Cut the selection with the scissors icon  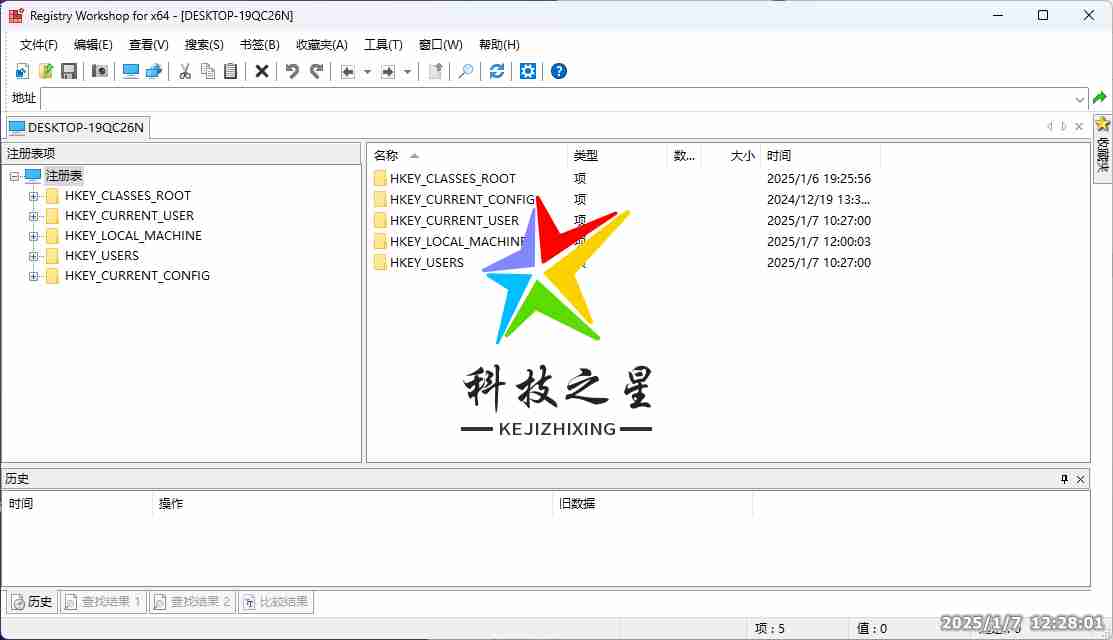point(185,71)
